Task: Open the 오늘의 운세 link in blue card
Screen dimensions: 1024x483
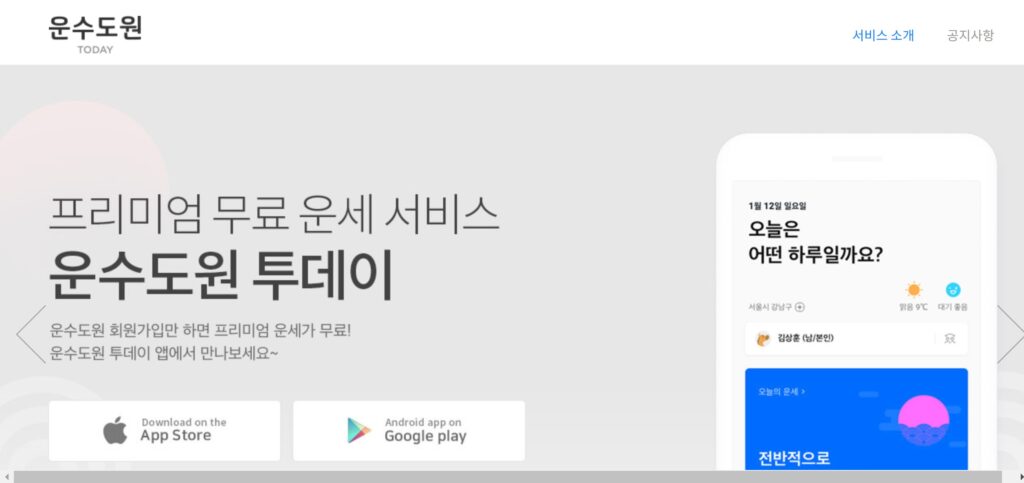Action: pos(781,392)
